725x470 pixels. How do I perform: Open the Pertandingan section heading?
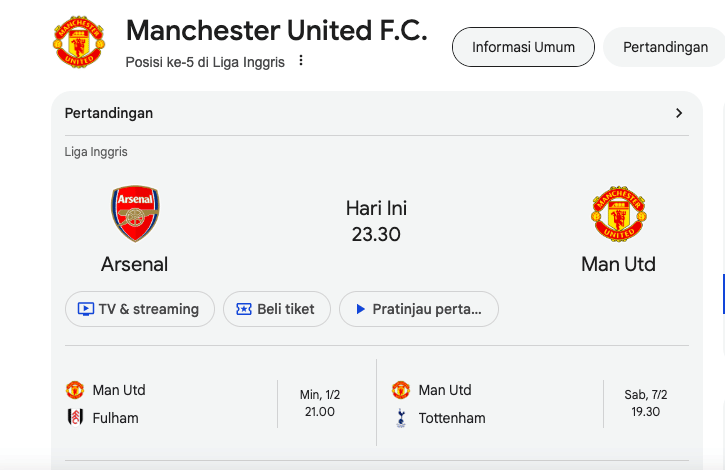pos(109,113)
